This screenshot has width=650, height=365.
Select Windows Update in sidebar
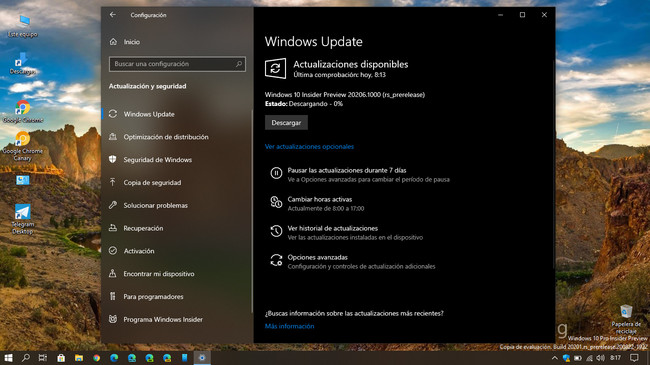(x=177, y=114)
